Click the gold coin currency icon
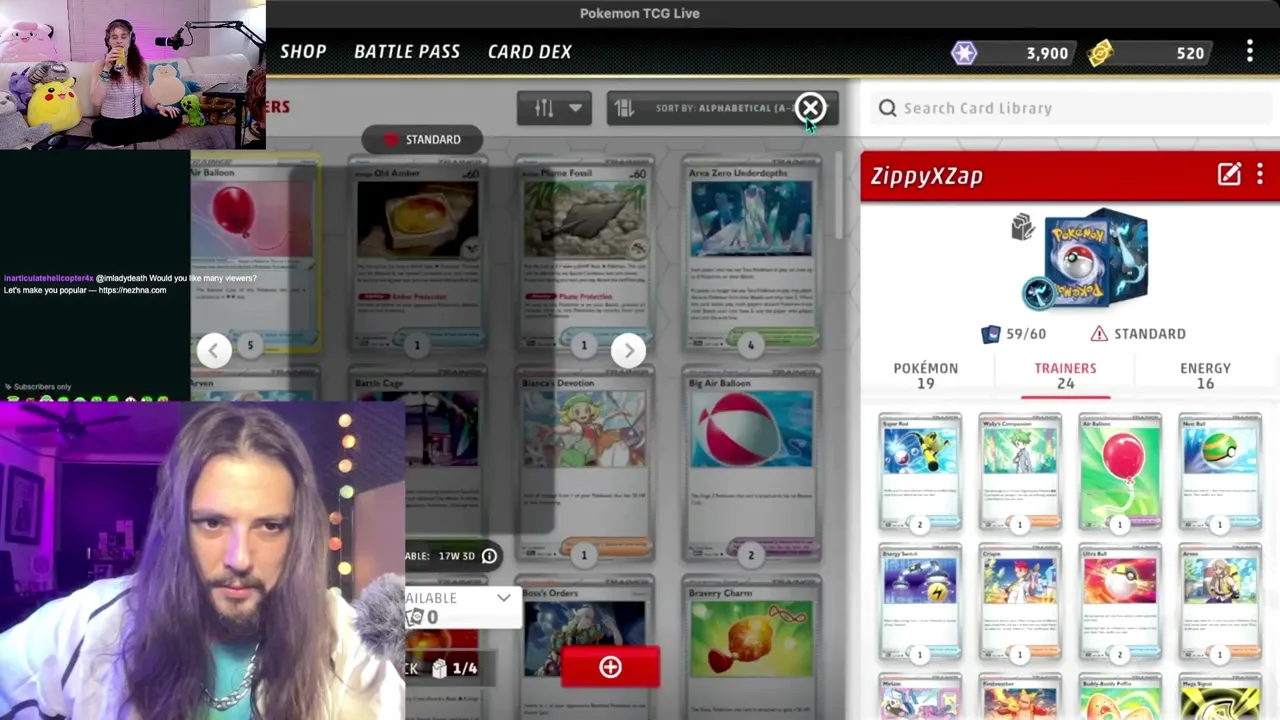This screenshot has height=720, width=1280. [1100, 53]
